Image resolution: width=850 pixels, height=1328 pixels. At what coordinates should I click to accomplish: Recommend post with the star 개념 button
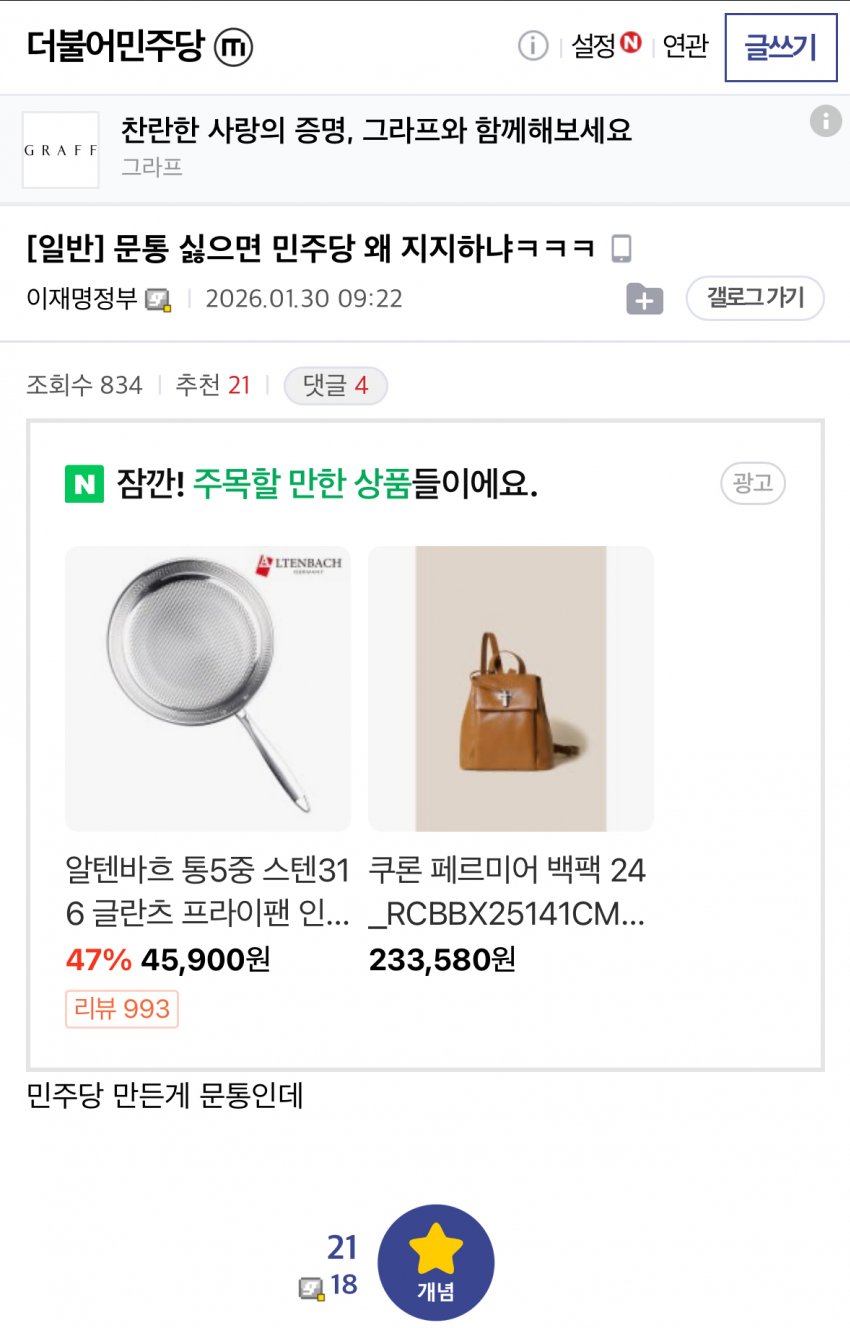coord(436,1262)
